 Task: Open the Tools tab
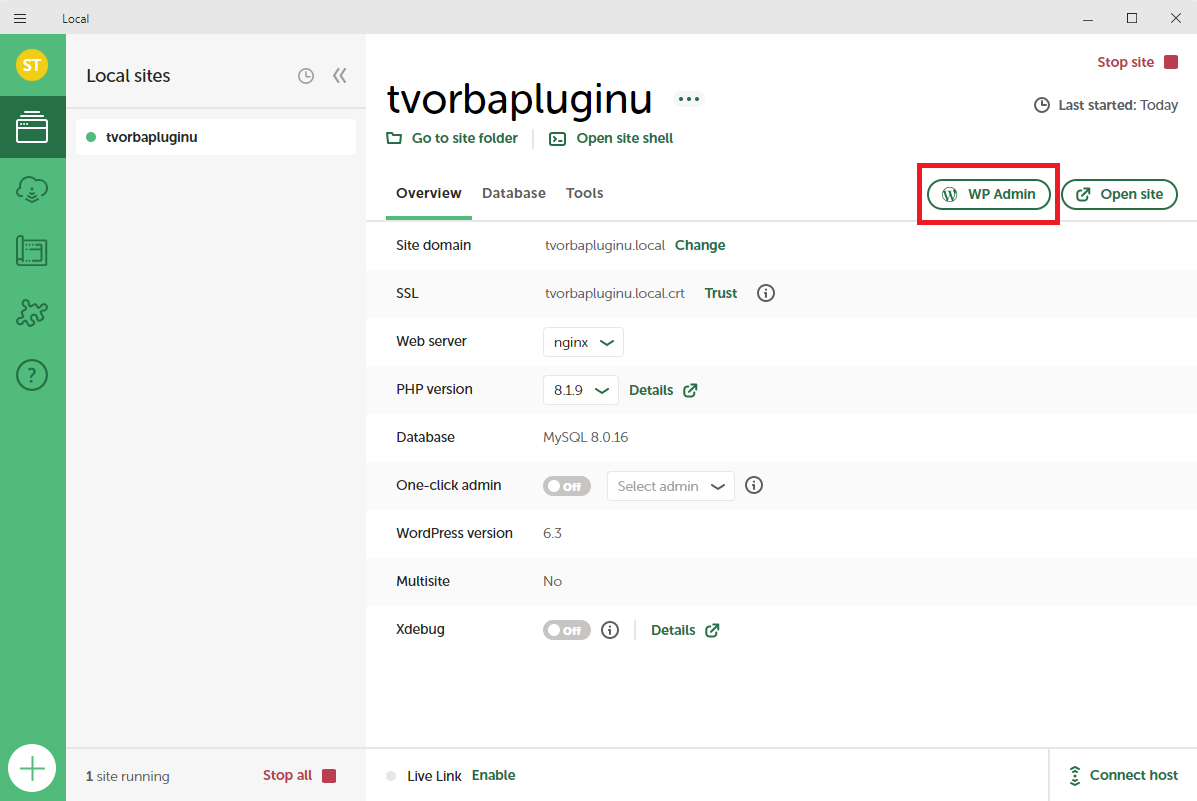(x=584, y=193)
